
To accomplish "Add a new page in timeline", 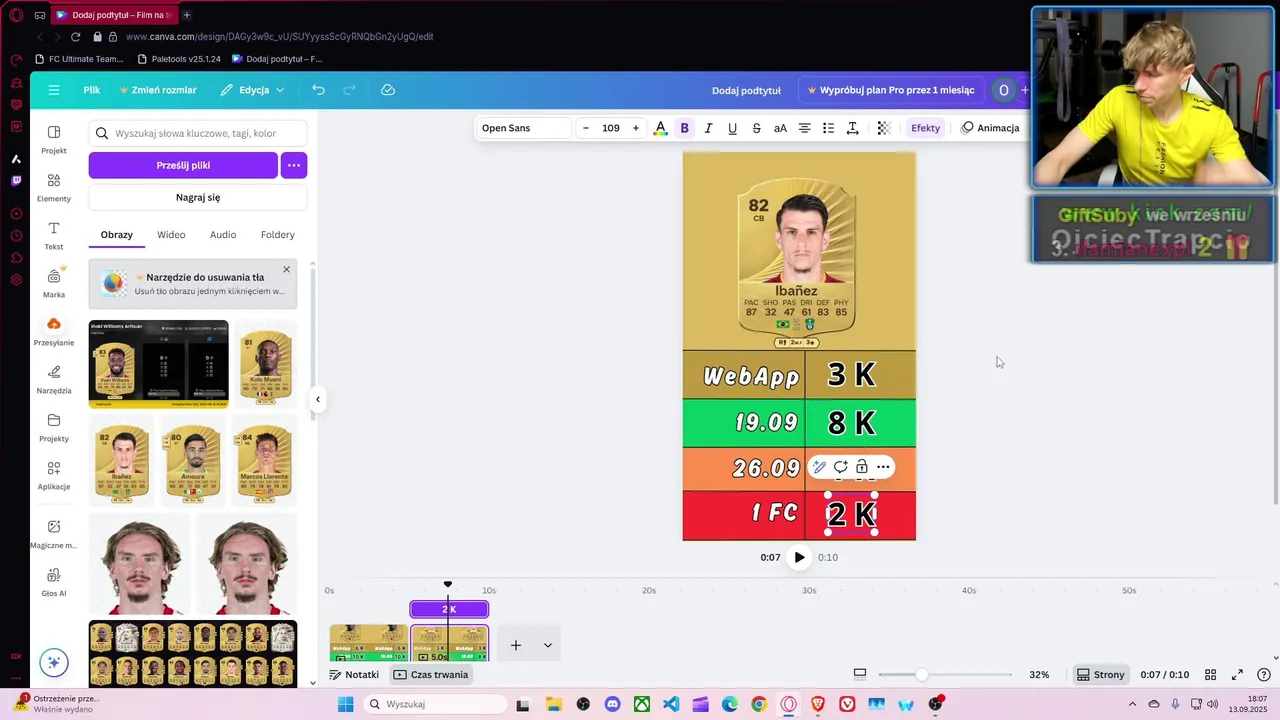I will pos(516,645).
